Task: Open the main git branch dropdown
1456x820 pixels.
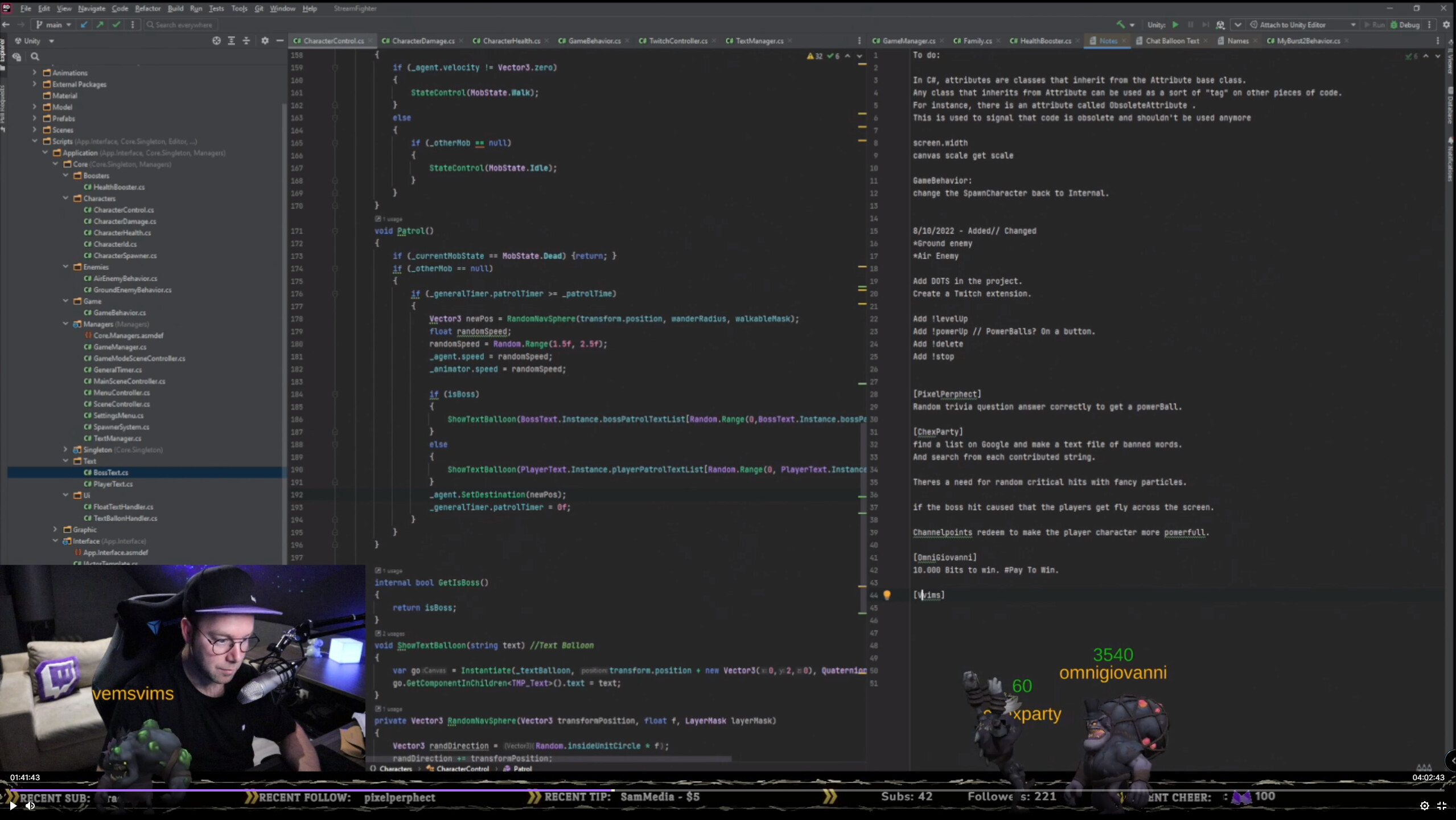Action: [x=53, y=24]
